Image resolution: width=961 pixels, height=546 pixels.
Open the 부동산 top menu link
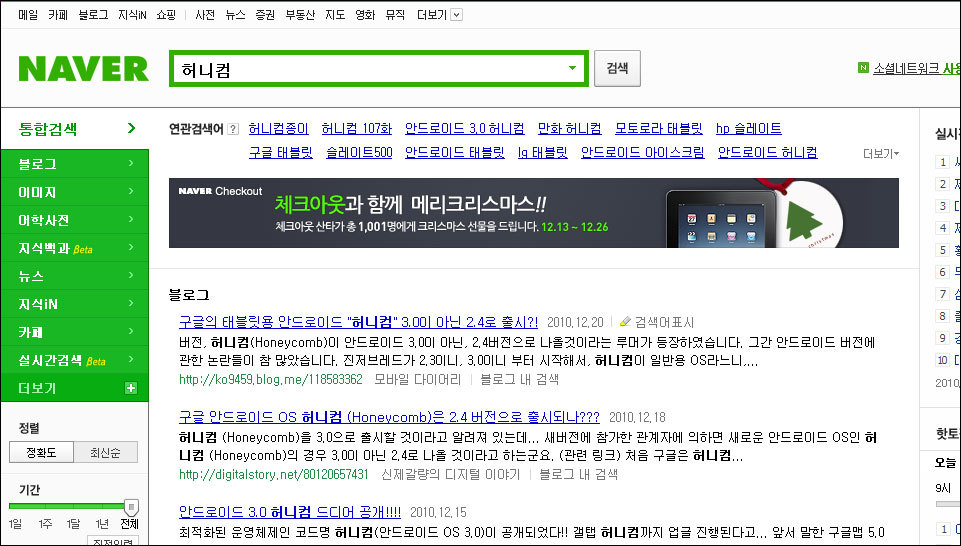300,15
